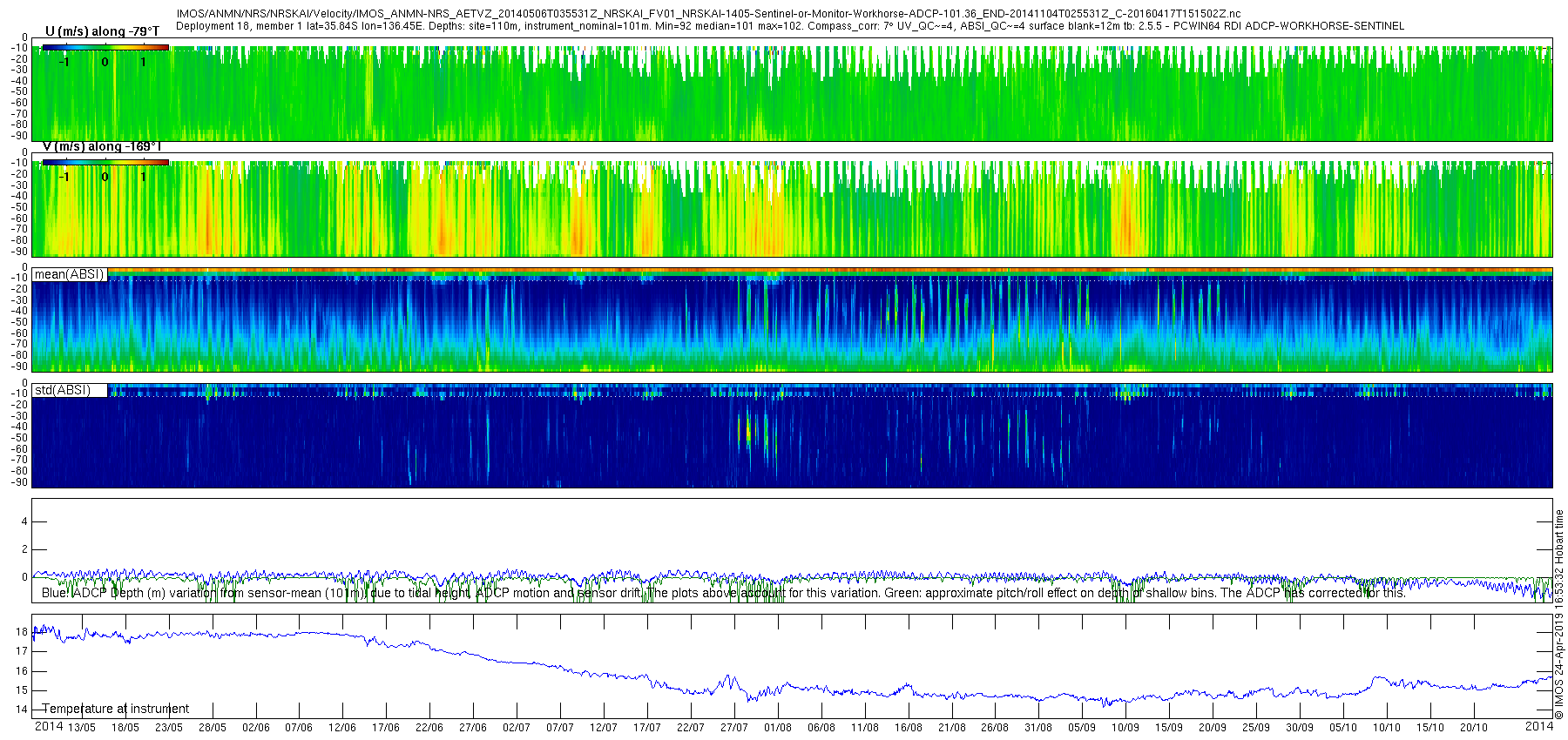Click the 'V (m/s) along -169°T' label

coord(102,146)
